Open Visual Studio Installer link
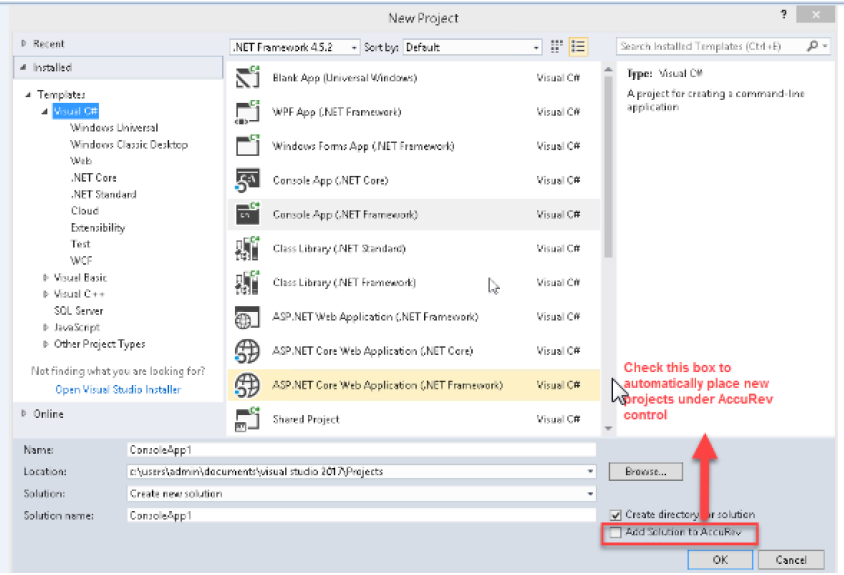Viewport: 844px width, 575px height. (118, 390)
